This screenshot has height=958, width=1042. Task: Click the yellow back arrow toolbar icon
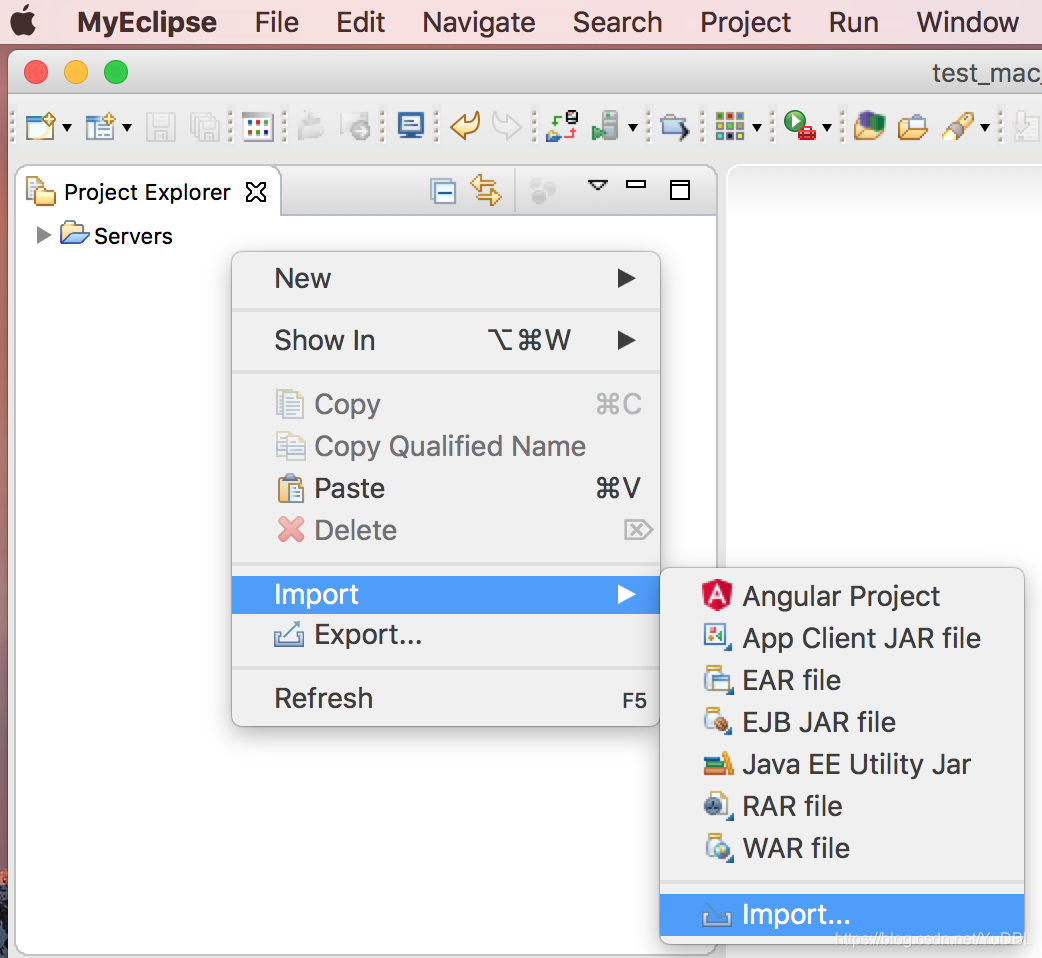point(465,126)
